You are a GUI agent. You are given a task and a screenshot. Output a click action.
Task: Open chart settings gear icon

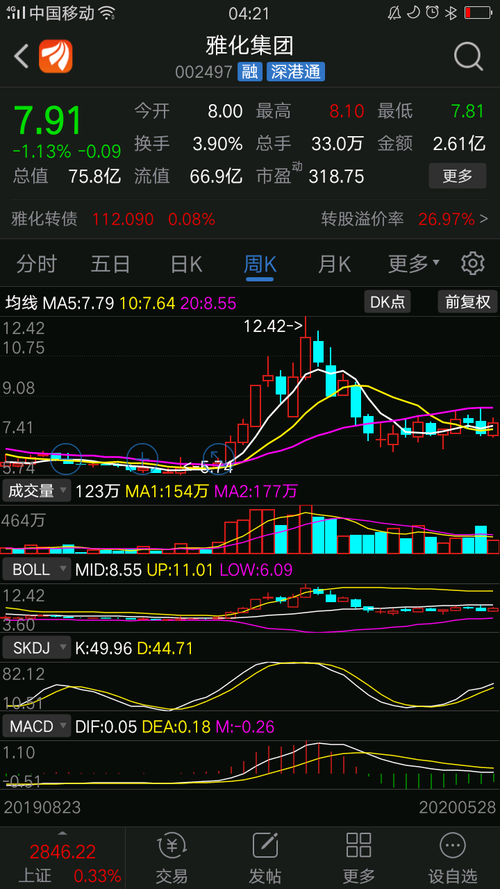(x=473, y=264)
